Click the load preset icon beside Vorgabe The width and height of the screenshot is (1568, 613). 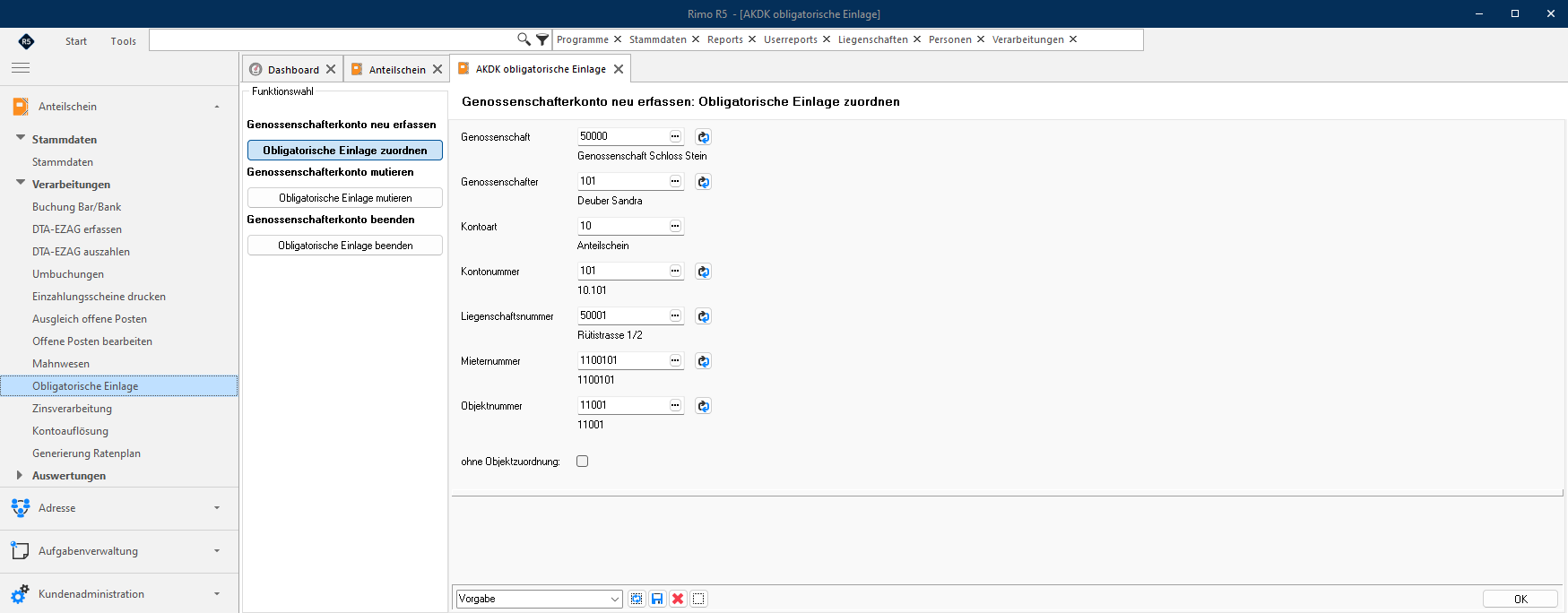click(637, 599)
